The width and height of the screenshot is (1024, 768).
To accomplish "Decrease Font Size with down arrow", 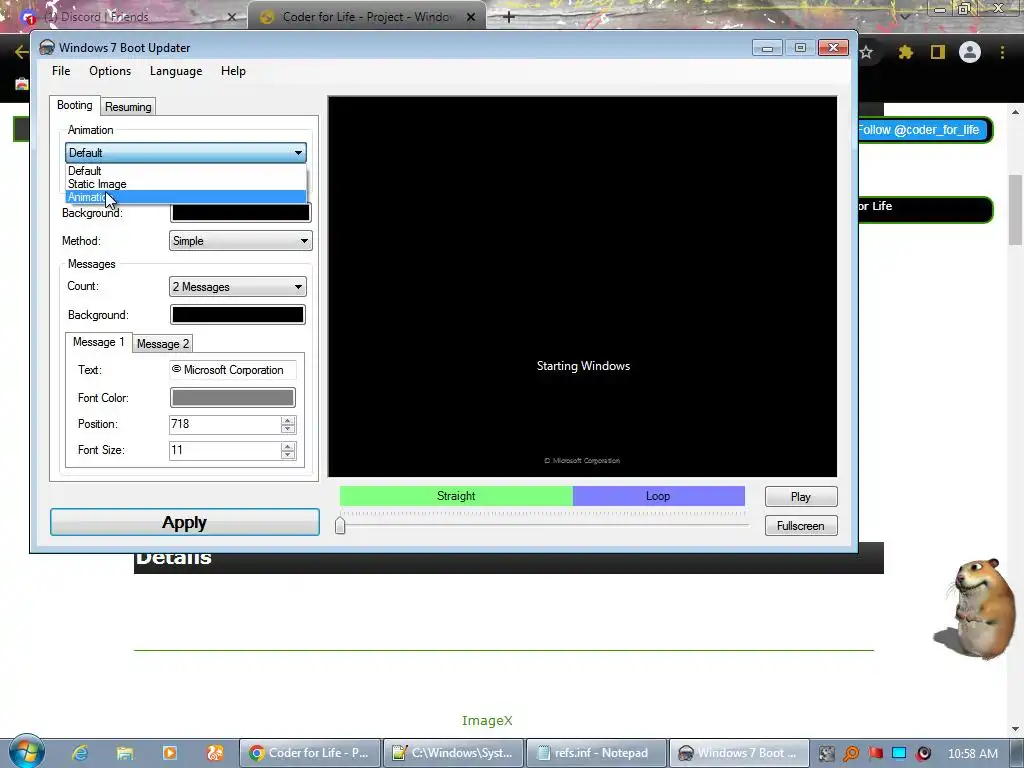I will click(x=288, y=455).
